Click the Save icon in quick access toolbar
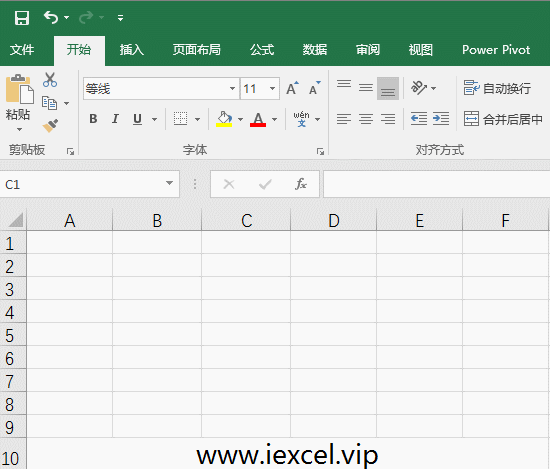Viewport: 550px width, 469px height. point(22,18)
